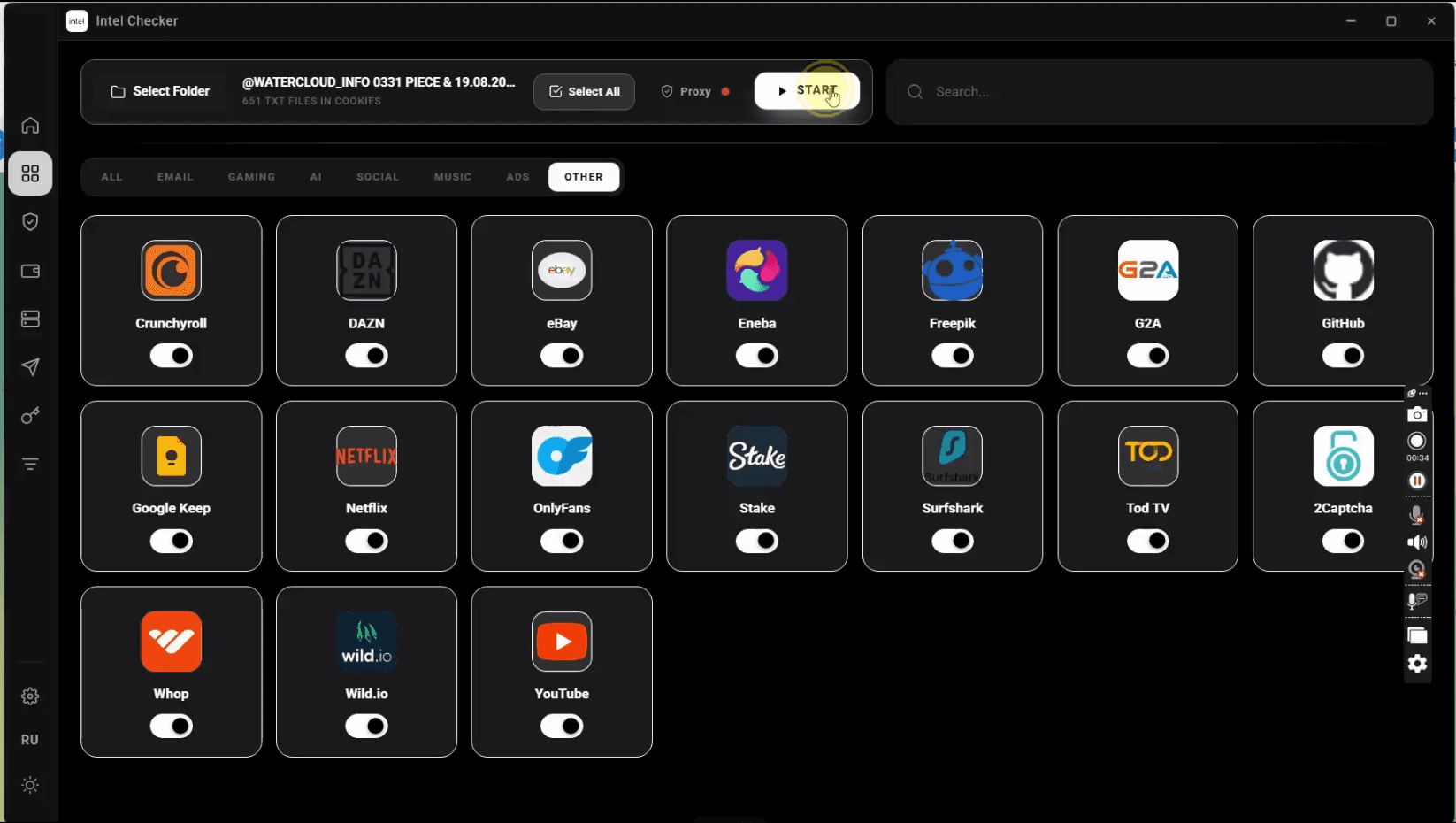Image resolution: width=1456 pixels, height=823 pixels.
Task: Open the GAMING category tab
Action: point(251,177)
